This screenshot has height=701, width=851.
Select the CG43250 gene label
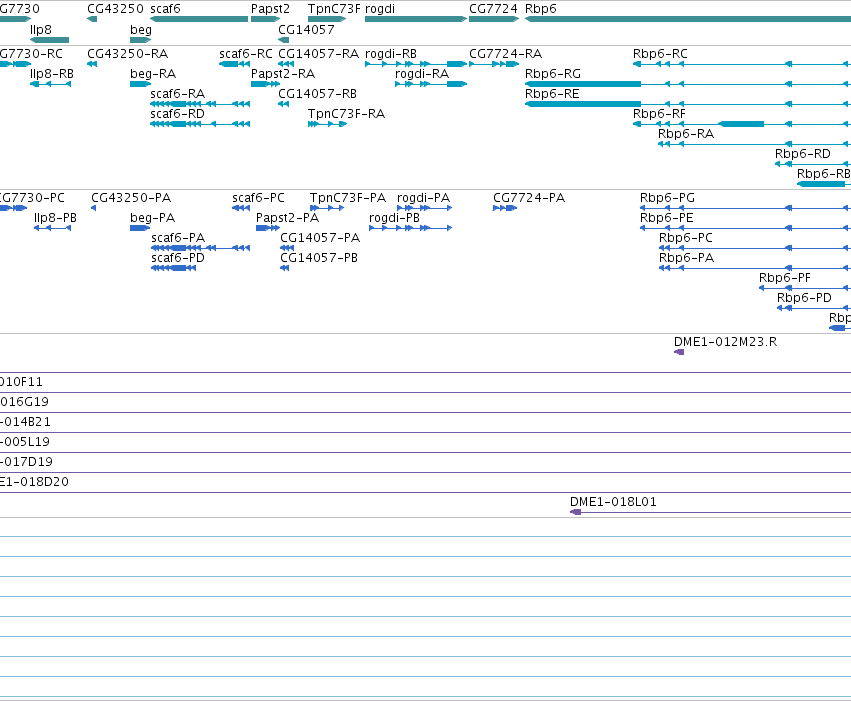pos(115,9)
